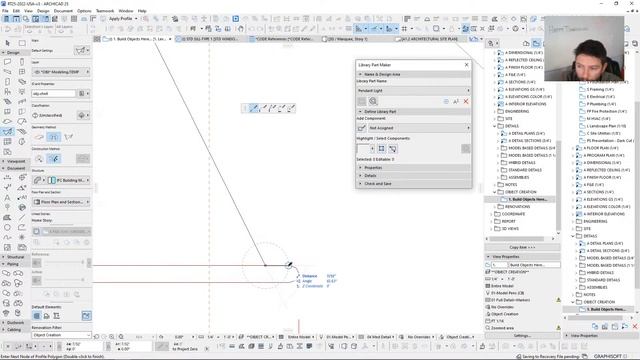Screen dimensions: 640x360
Task: Toggle the second polyline option in the pet palette
Action: 263,108
